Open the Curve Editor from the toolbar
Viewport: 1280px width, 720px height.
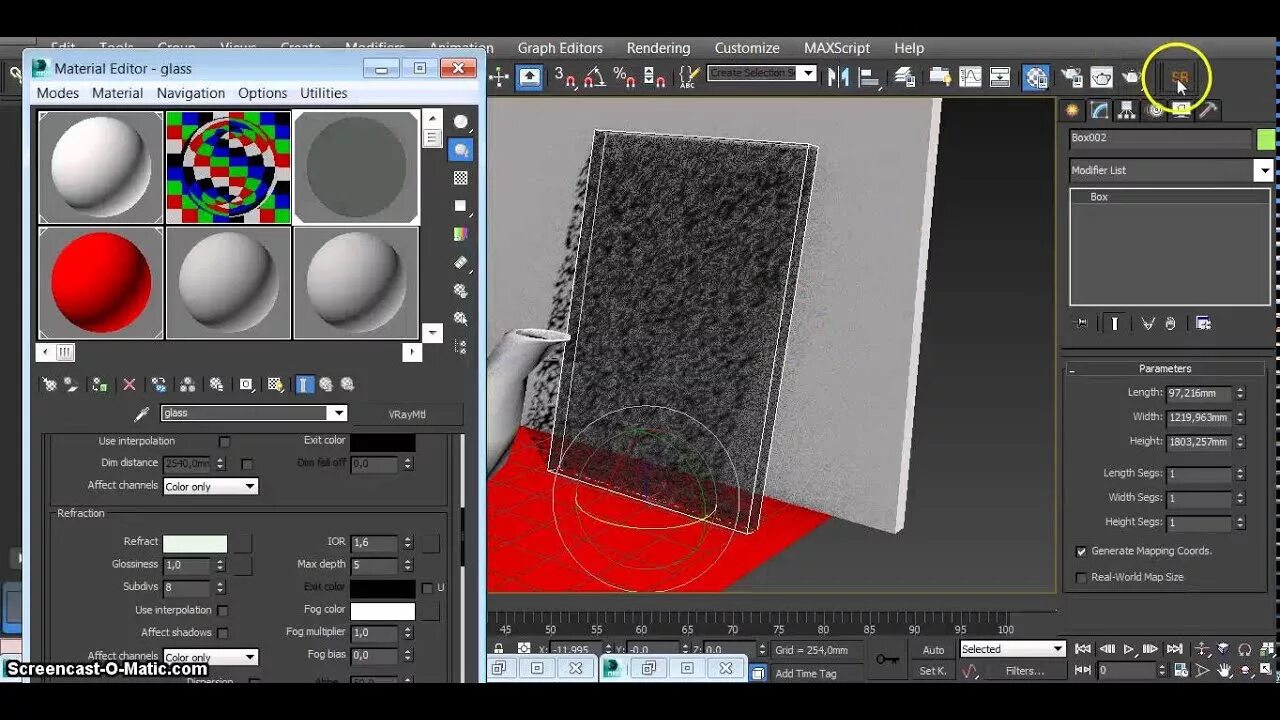pos(970,77)
